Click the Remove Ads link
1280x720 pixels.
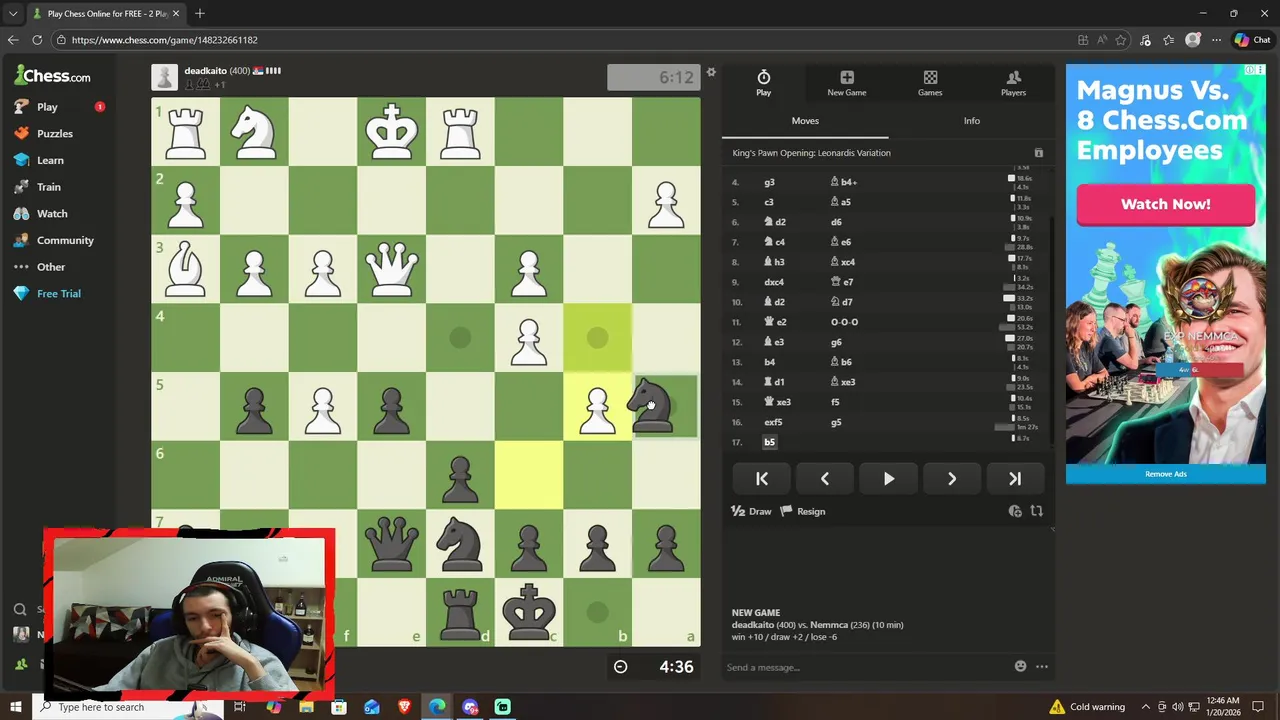tap(1165, 474)
